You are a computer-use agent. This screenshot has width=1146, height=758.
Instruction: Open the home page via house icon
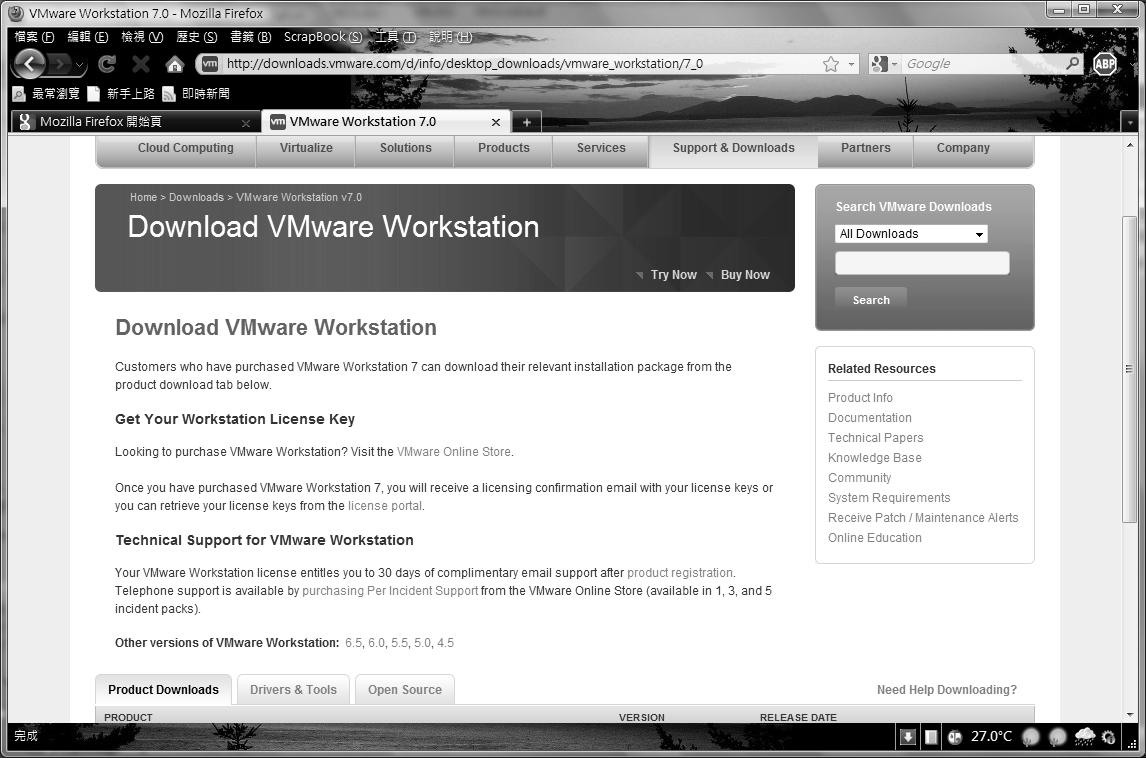(175, 64)
